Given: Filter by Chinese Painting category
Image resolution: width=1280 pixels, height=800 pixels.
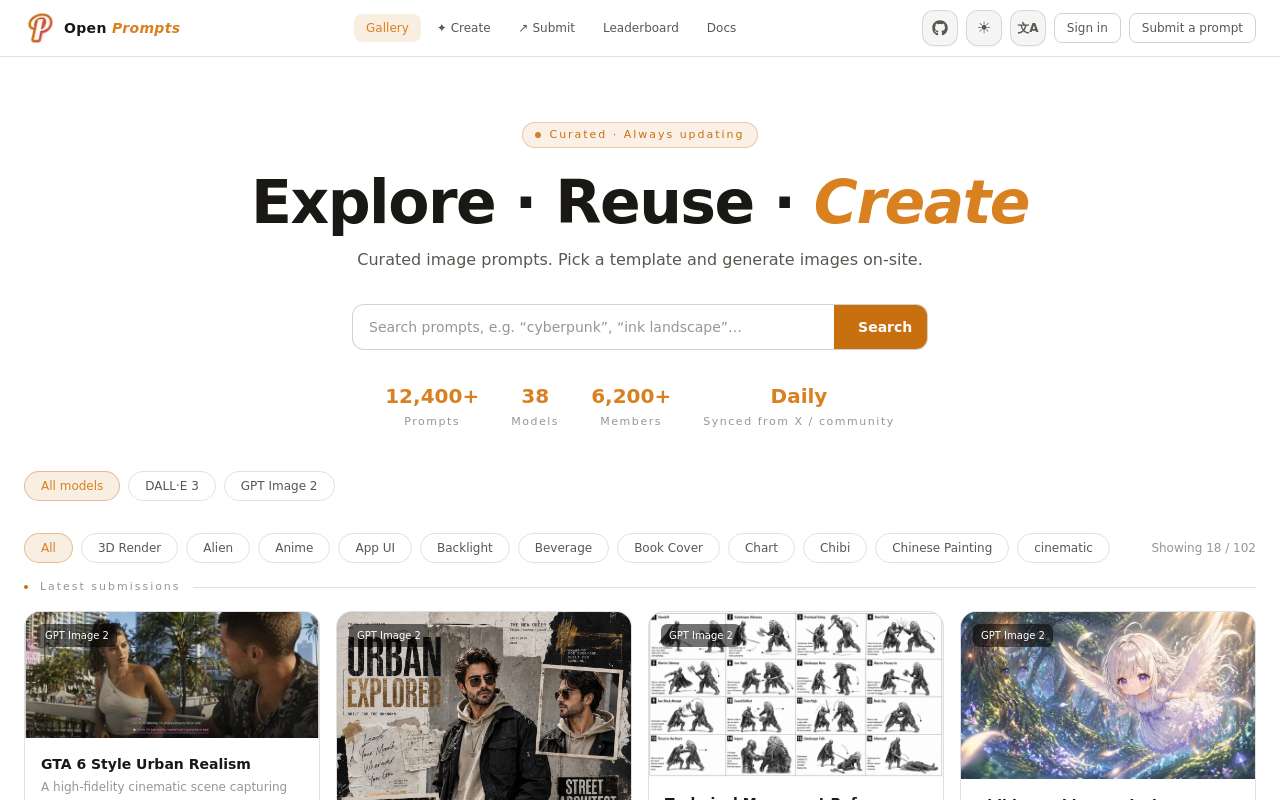Looking at the screenshot, I should [942, 548].
